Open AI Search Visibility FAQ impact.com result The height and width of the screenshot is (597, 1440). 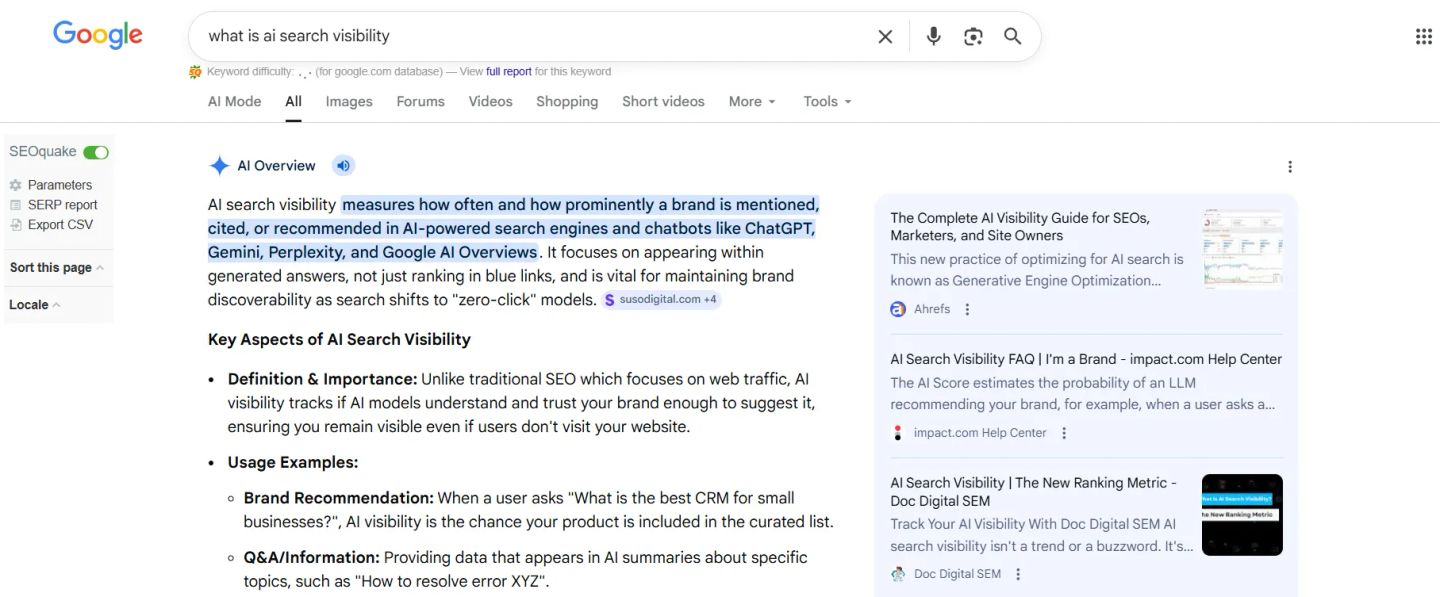(1086, 359)
